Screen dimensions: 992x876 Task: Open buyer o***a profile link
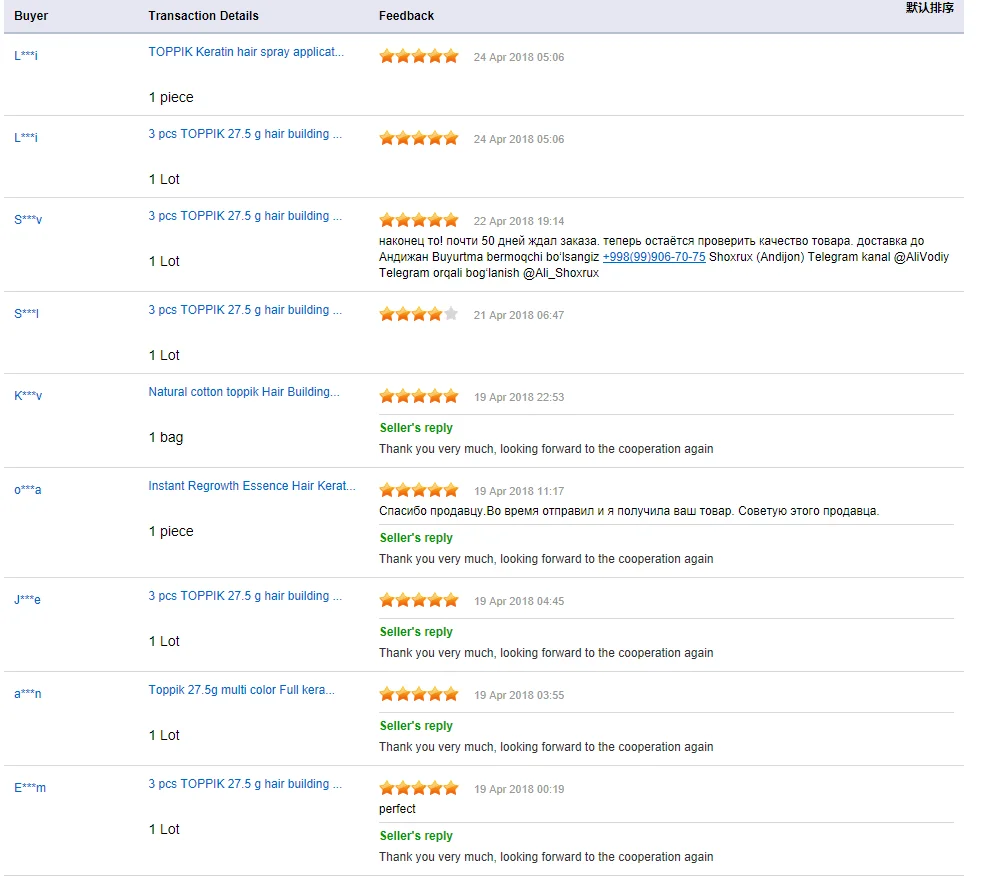[x=28, y=490]
